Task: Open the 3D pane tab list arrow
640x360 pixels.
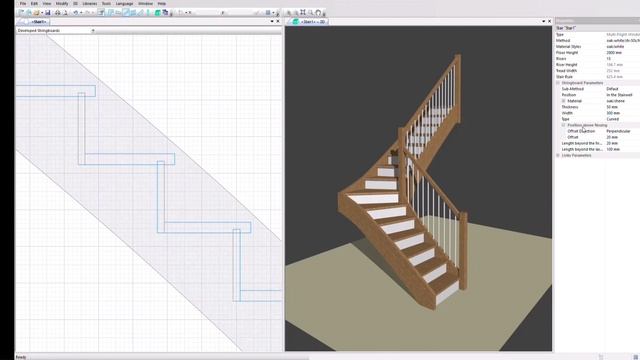Action: [543, 21]
